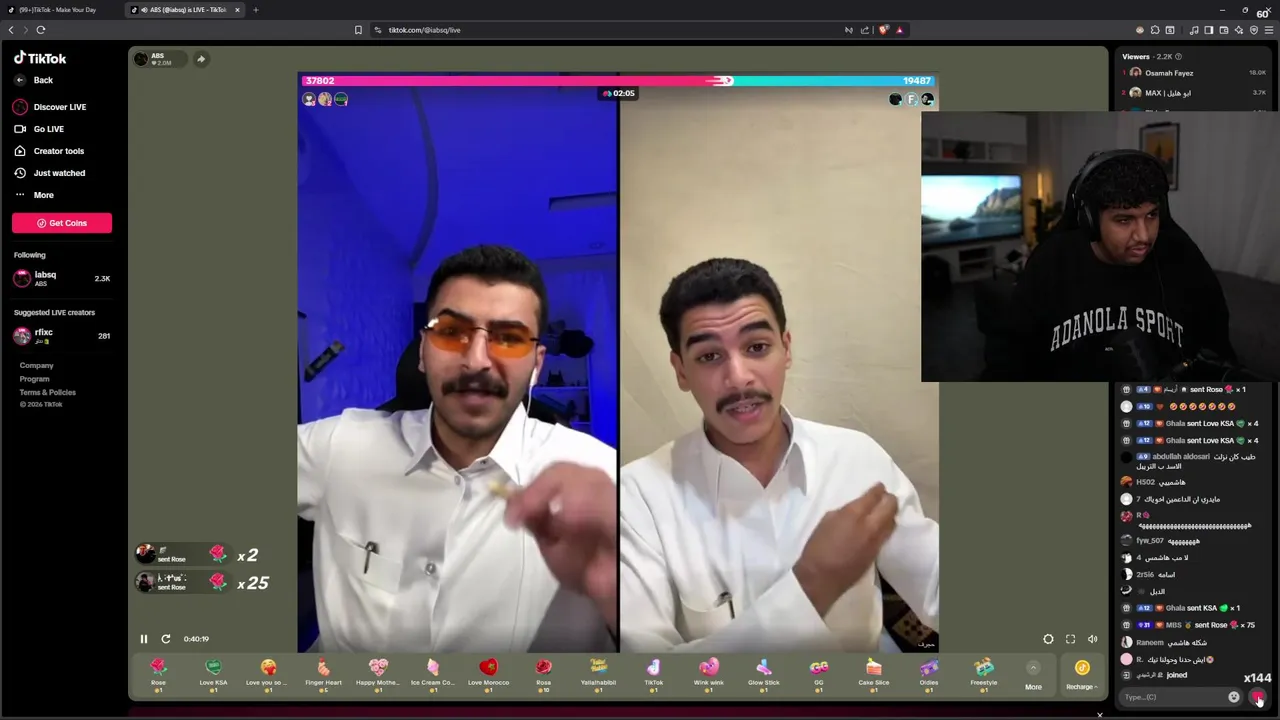1280x720 pixels.
Task: Send the Glow Stick gift
Action: [x=763, y=674]
